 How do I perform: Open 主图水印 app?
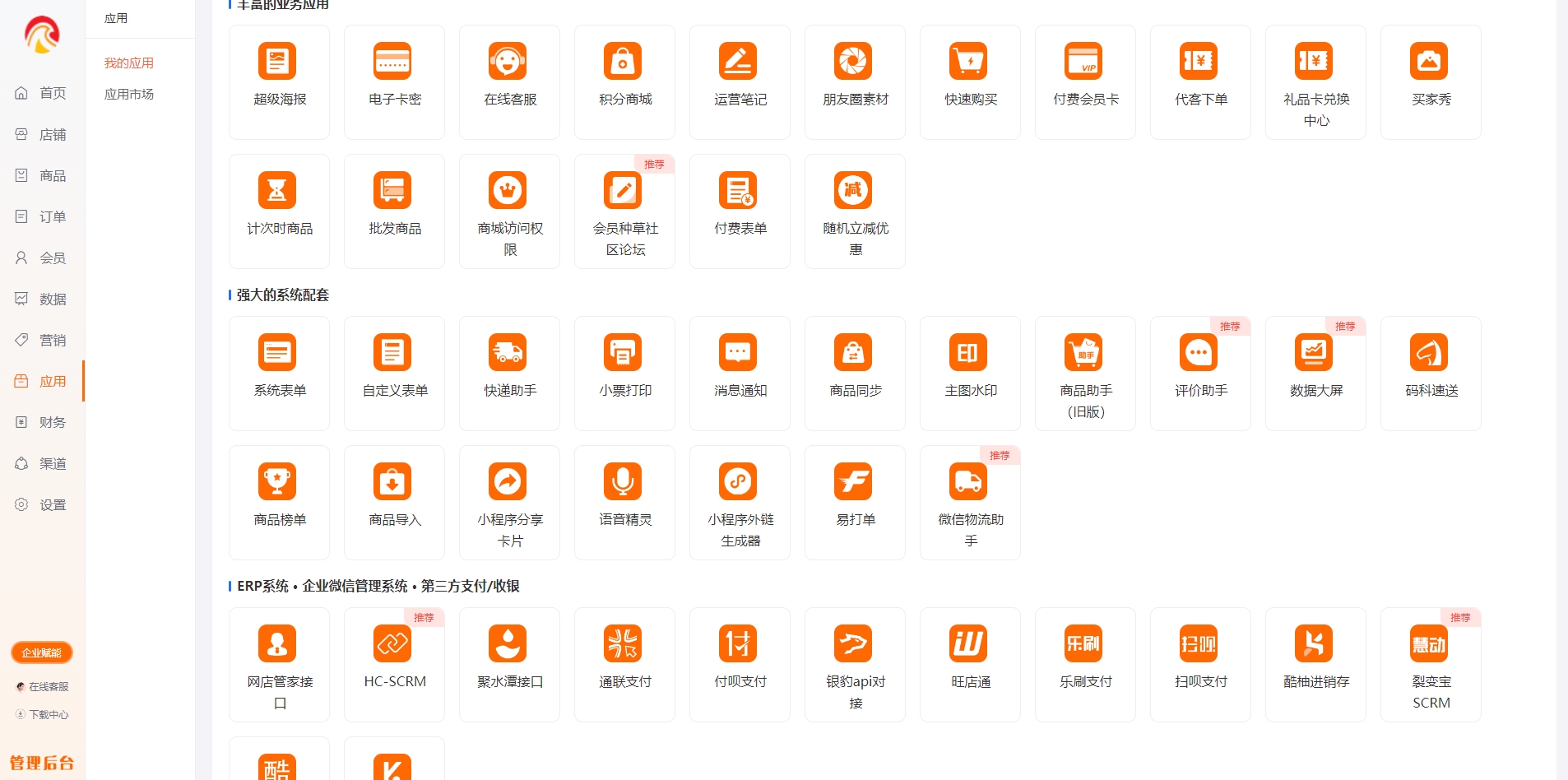tap(970, 374)
